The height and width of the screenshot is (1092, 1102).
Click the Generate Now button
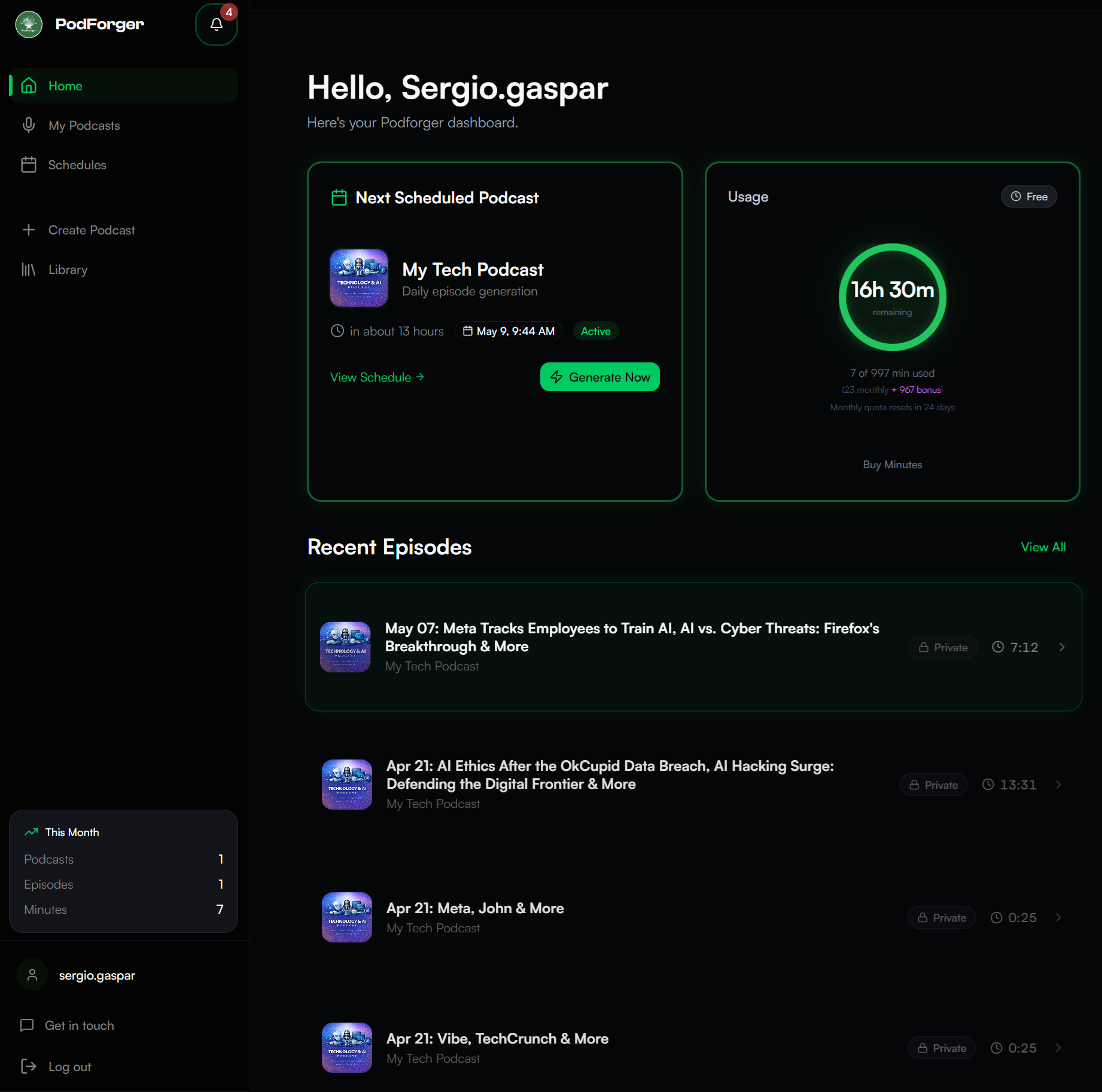click(599, 377)
